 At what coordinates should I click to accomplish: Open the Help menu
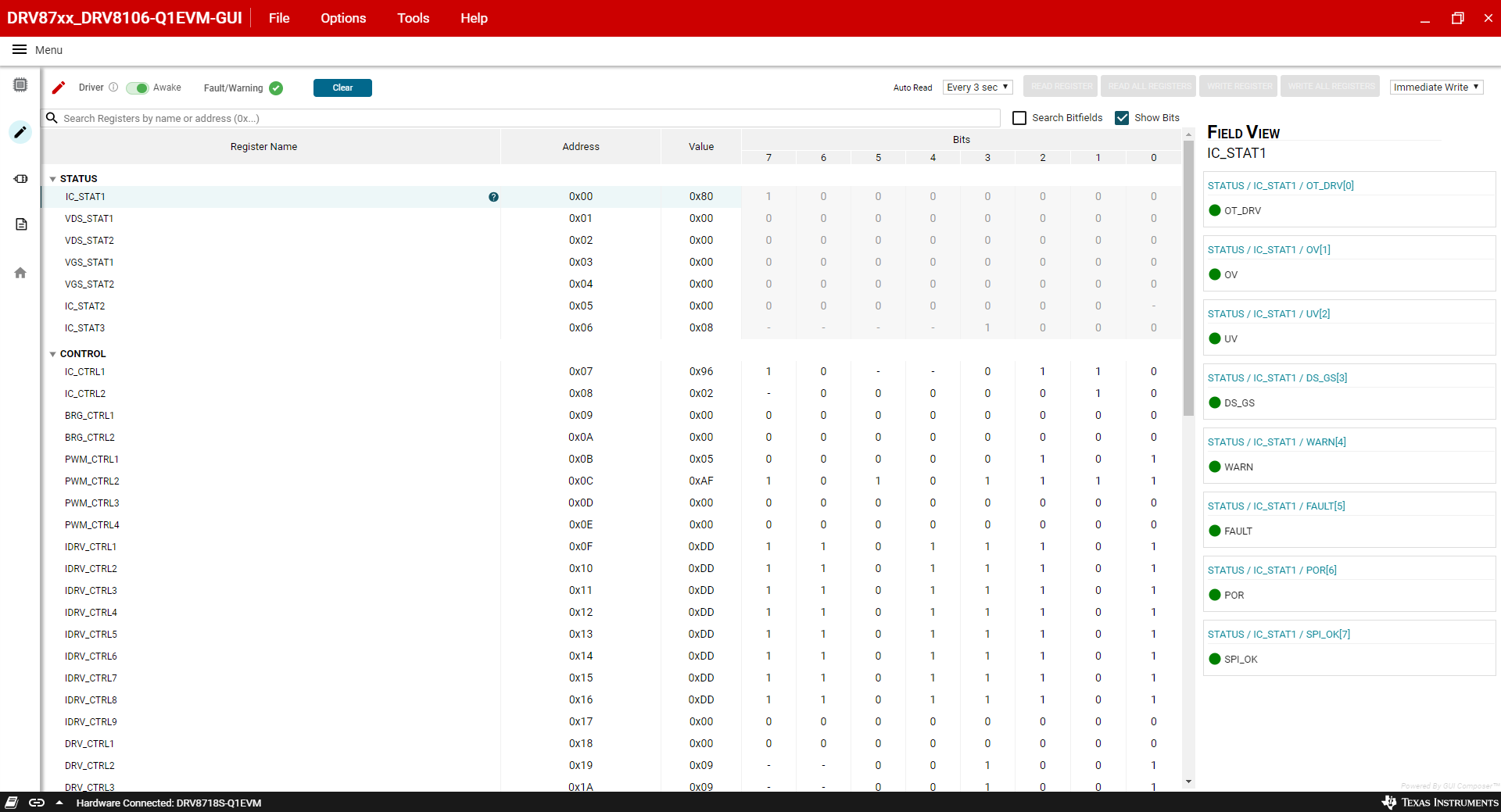[x=474, y=18]
